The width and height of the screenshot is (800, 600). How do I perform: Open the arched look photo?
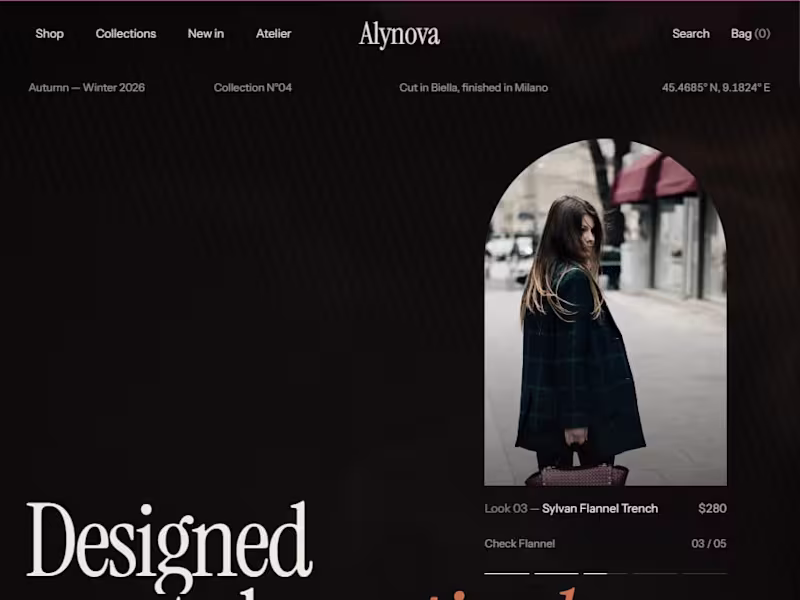click(x=605, y=312)
